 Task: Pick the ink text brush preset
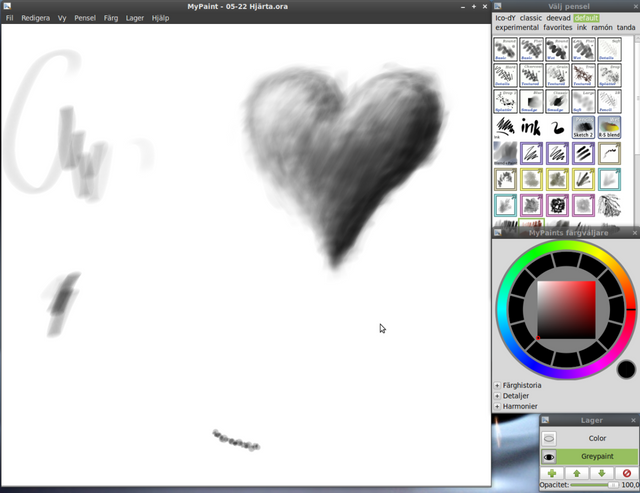click(x=532, y=126)
